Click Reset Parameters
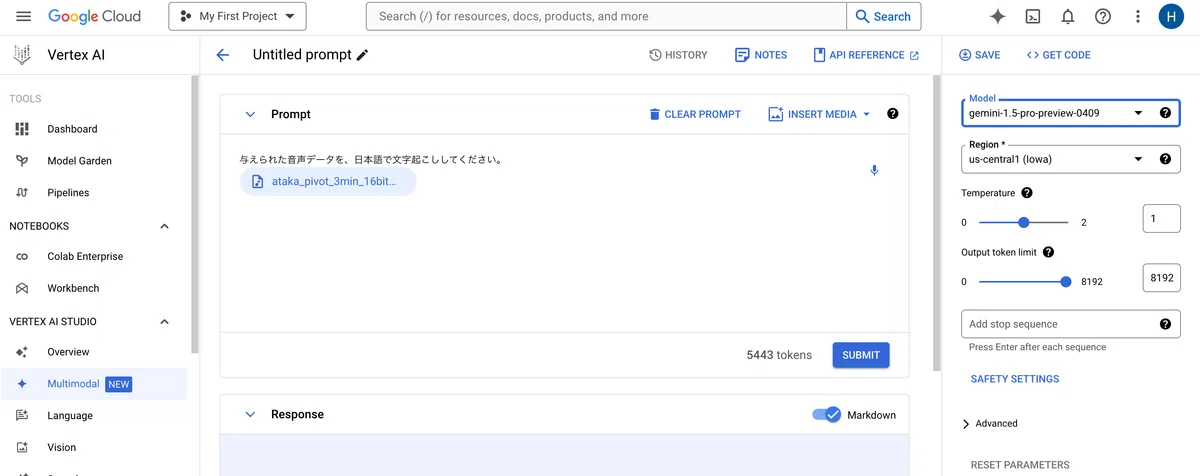Image resolution: width=1200 pixels, height=476 pixels. [x=1020, y=465]
